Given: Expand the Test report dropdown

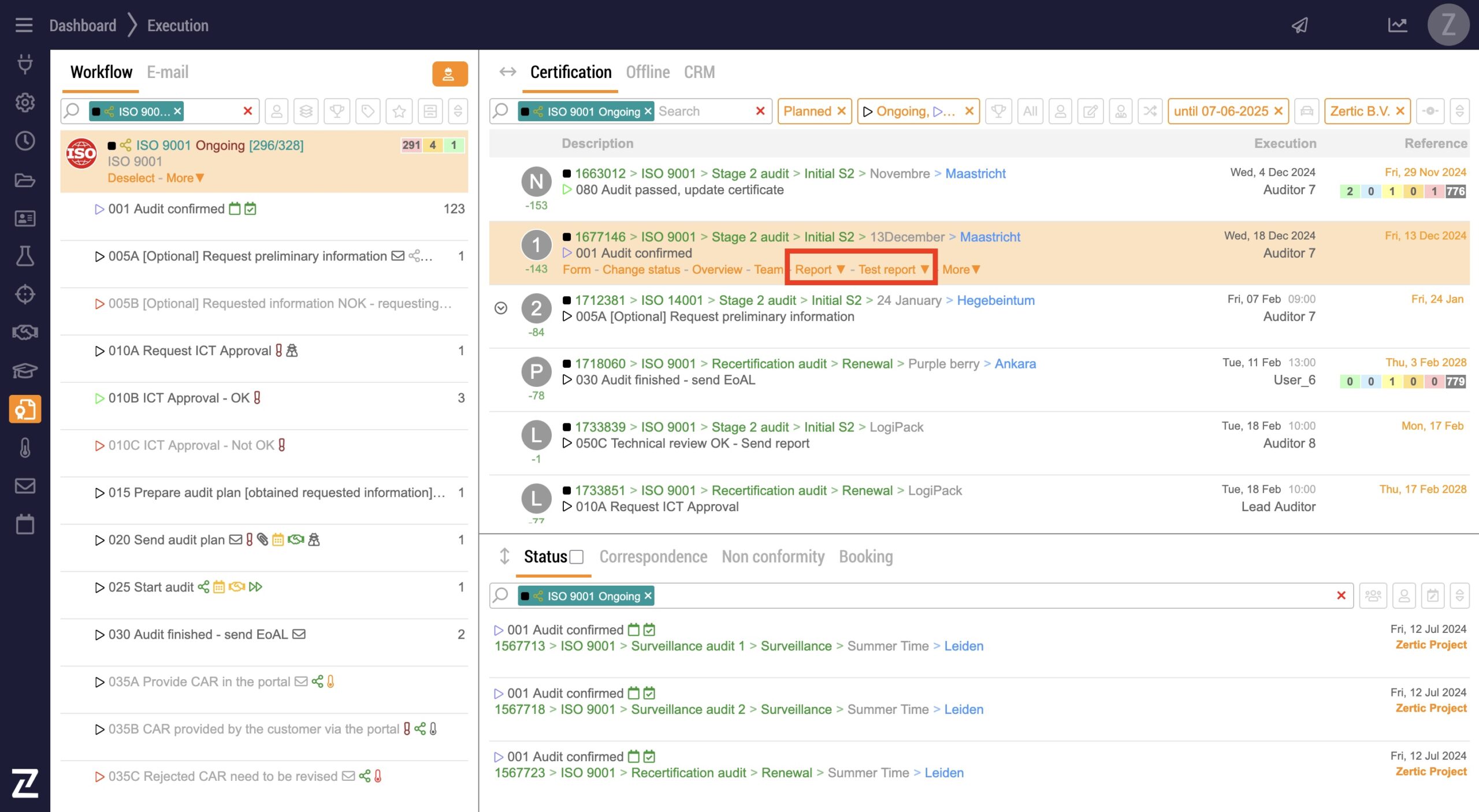Looking at the screenshot, I should (x=893, y=270).
